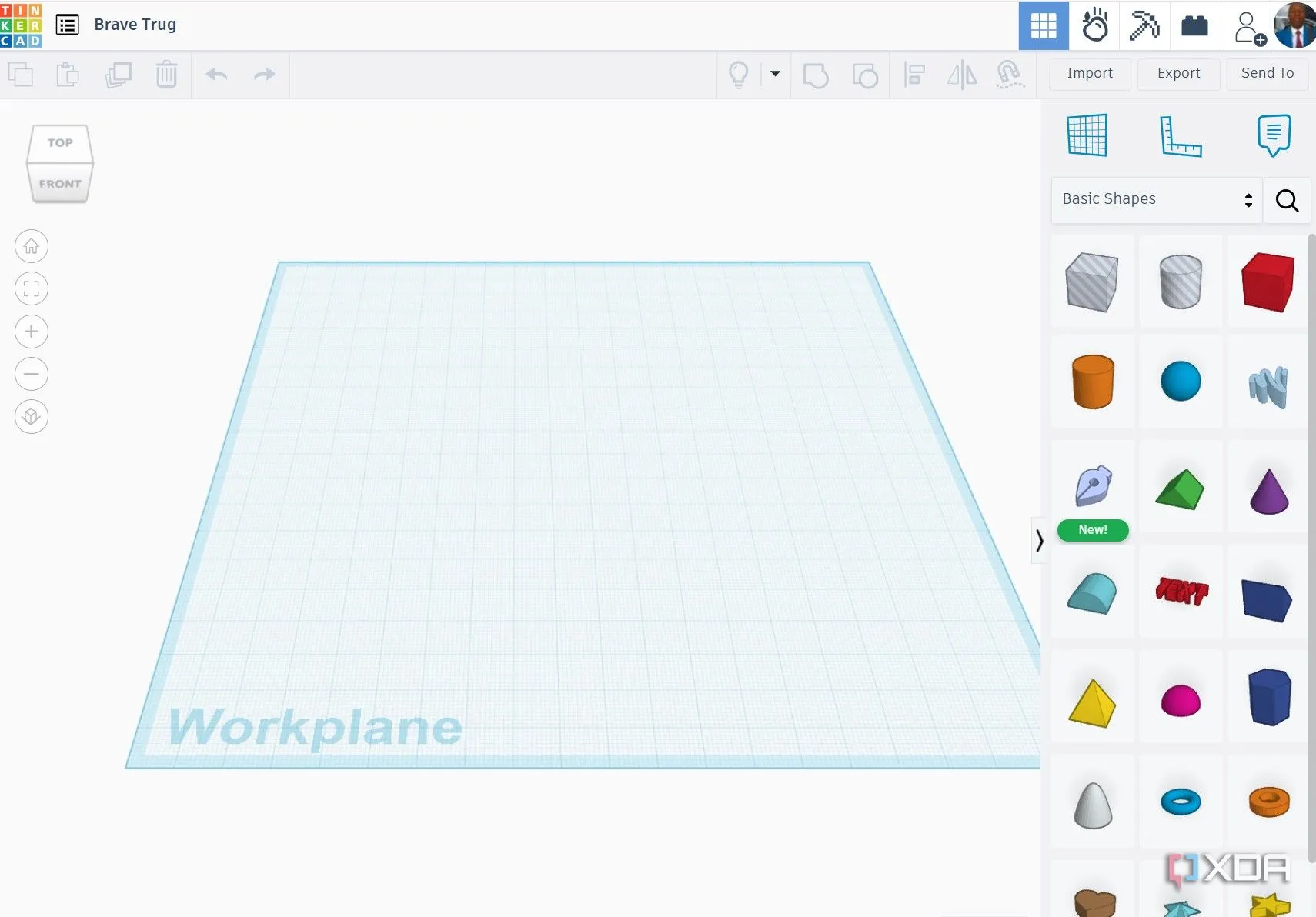Open the designs list icon
The width and height of the screenshot is (1316, 917).
[68, 25]
